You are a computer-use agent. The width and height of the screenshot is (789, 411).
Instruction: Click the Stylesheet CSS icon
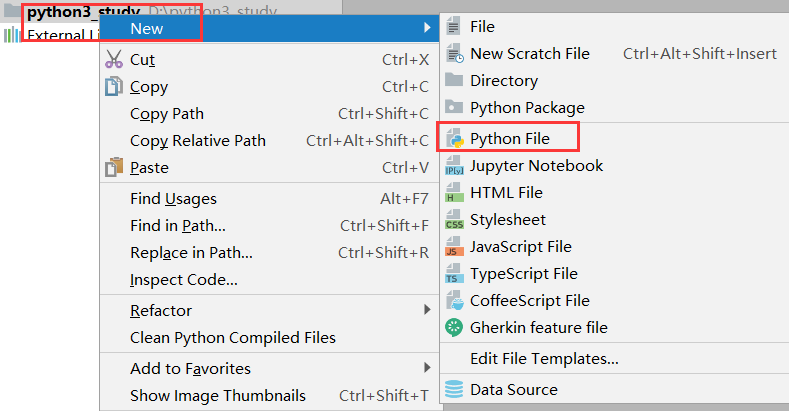(x=455, y=220)
